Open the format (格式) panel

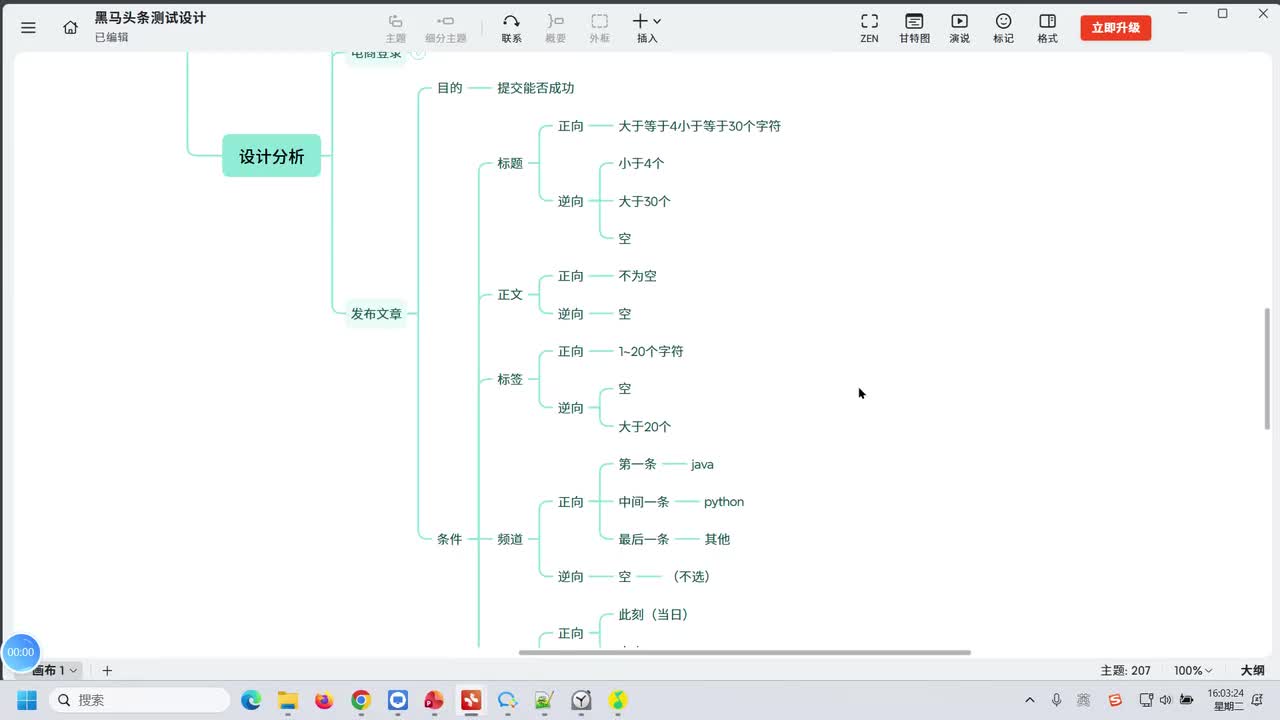click(x=1047, y=28)
